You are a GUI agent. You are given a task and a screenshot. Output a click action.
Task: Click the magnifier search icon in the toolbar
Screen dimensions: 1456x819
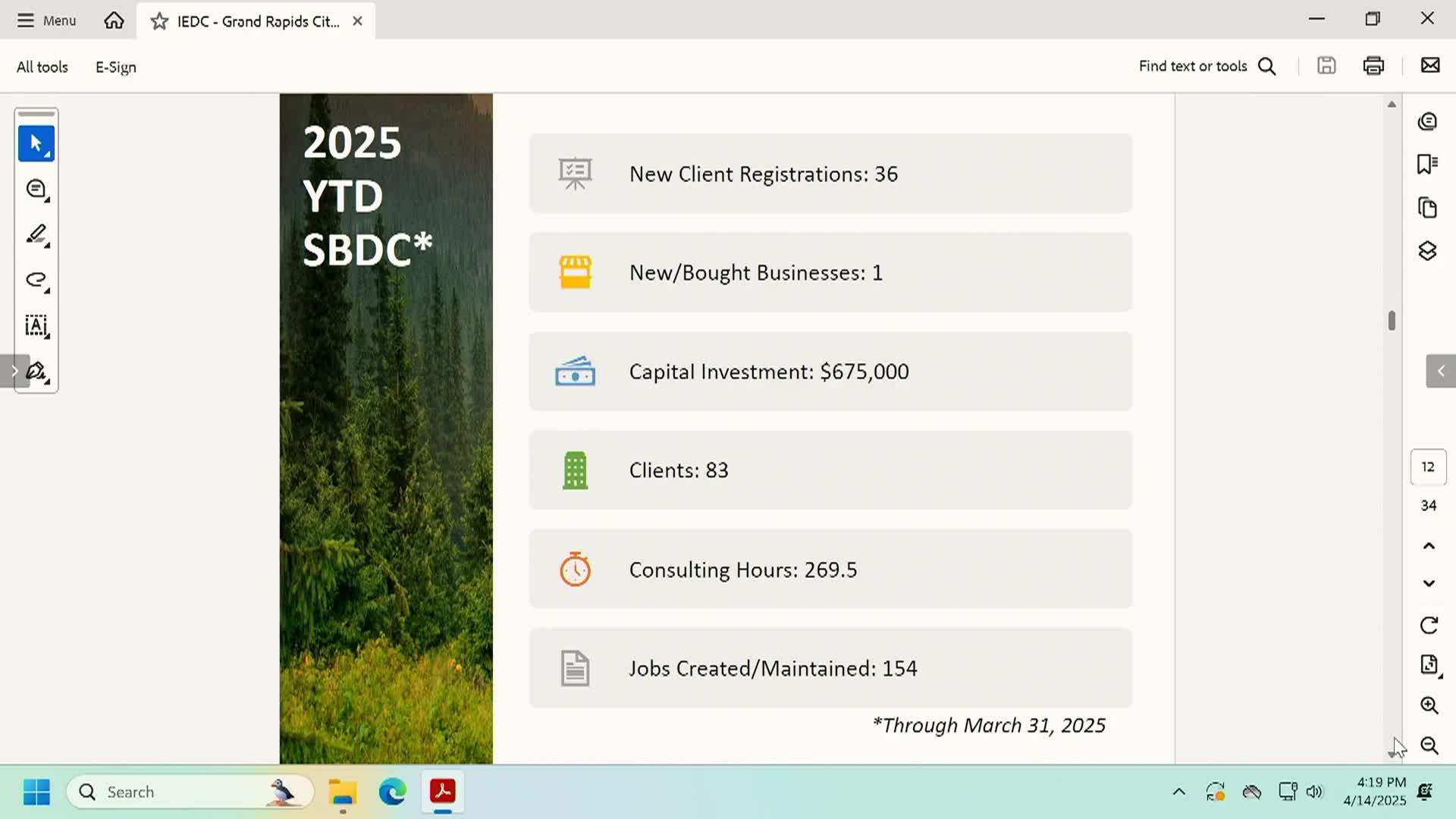[1266, 66]
